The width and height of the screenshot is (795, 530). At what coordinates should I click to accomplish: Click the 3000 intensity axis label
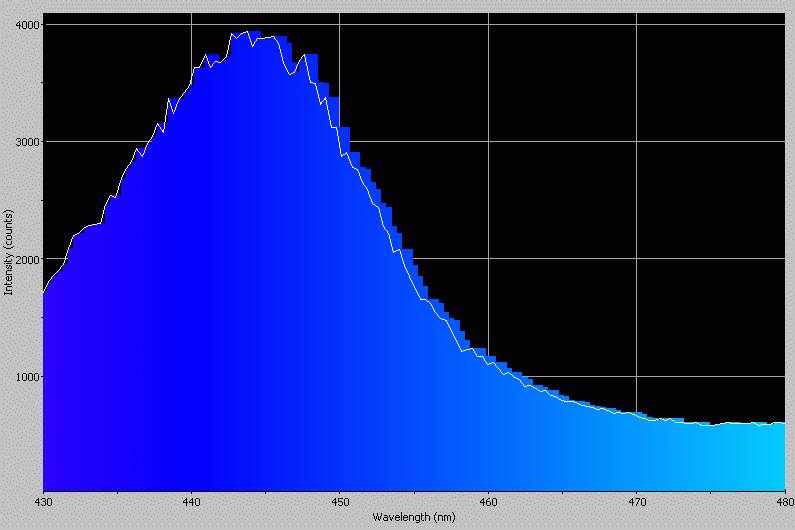[x=27, y=142]
